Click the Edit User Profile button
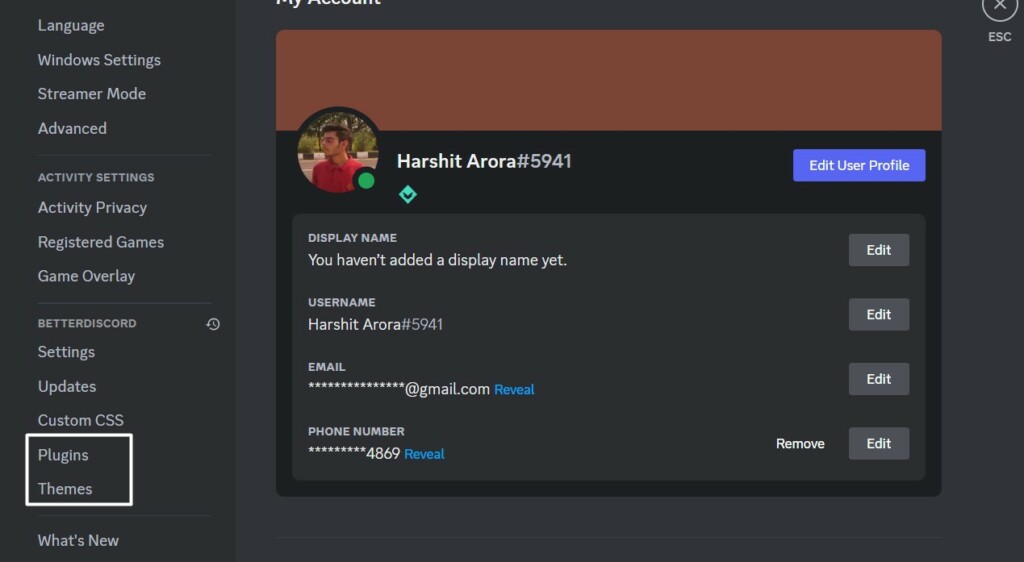The height and width of the screenshot is (562, 1024). [x=859, y=165]
